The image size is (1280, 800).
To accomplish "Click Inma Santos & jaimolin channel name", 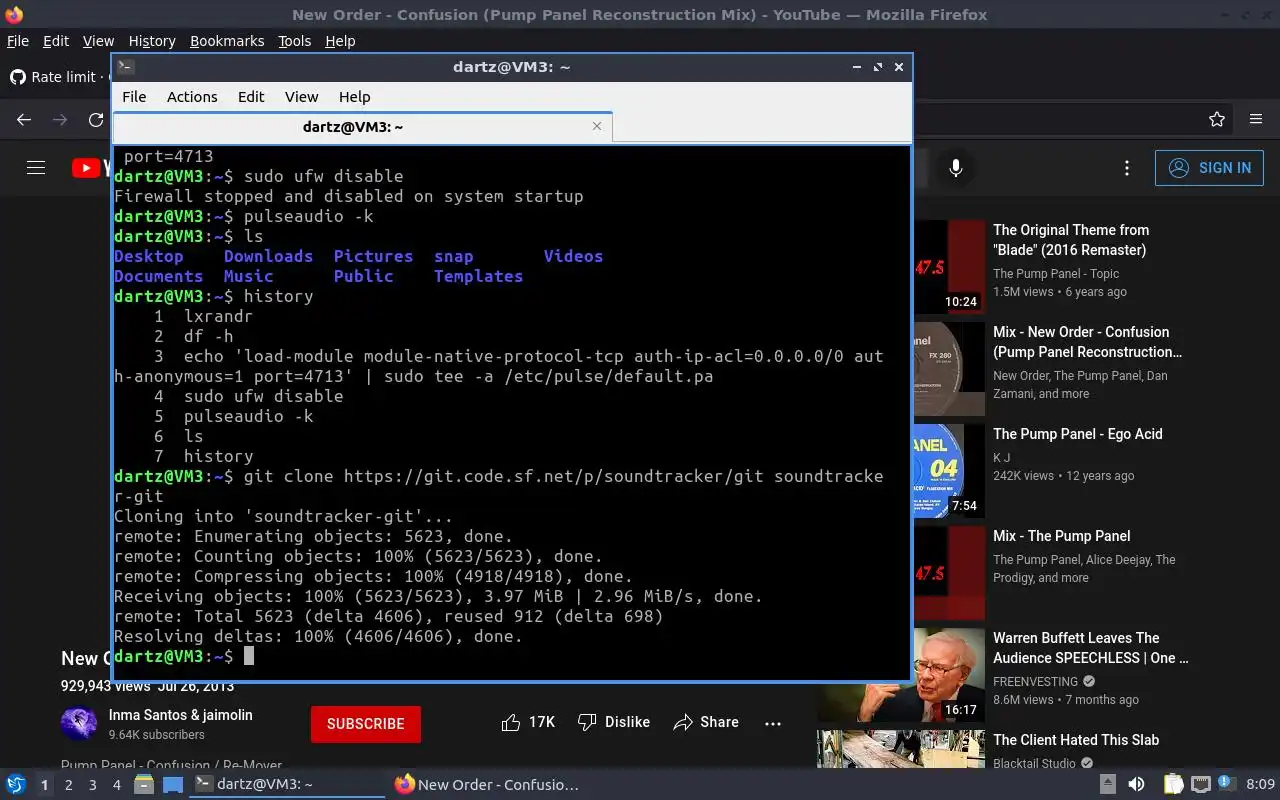I will (x=181, y=715).
